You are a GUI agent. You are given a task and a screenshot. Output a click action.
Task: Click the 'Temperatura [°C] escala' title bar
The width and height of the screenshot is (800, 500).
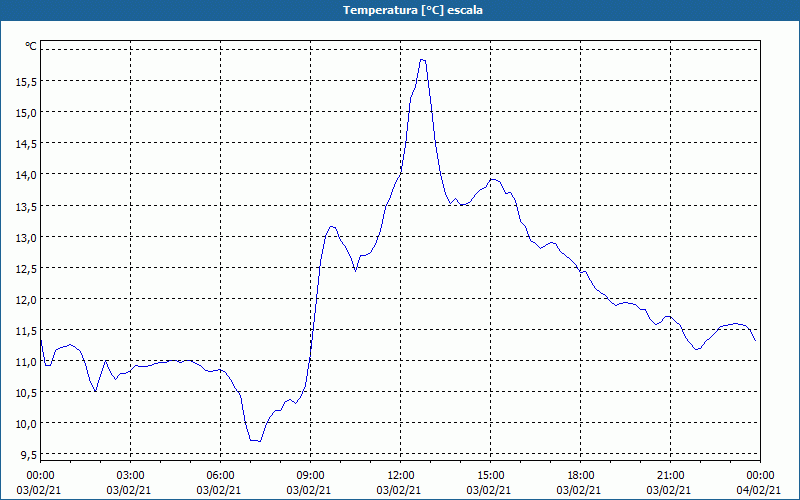[x=400, y=10]
